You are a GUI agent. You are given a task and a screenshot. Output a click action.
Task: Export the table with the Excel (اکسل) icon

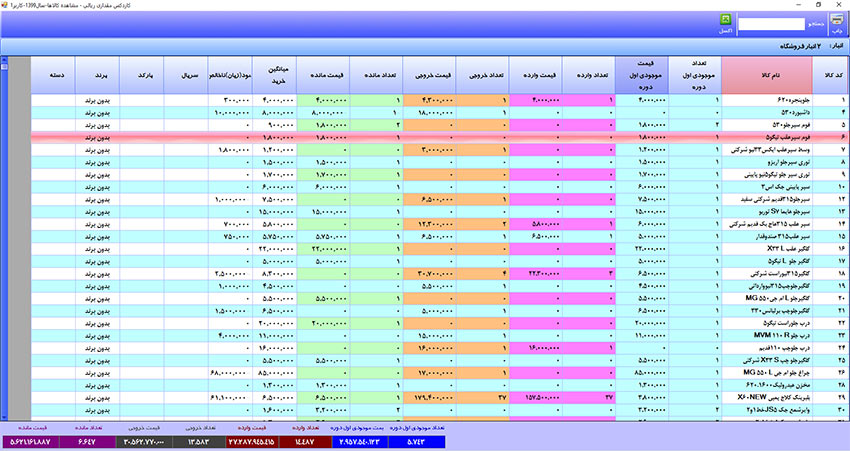tap(725, 20)
